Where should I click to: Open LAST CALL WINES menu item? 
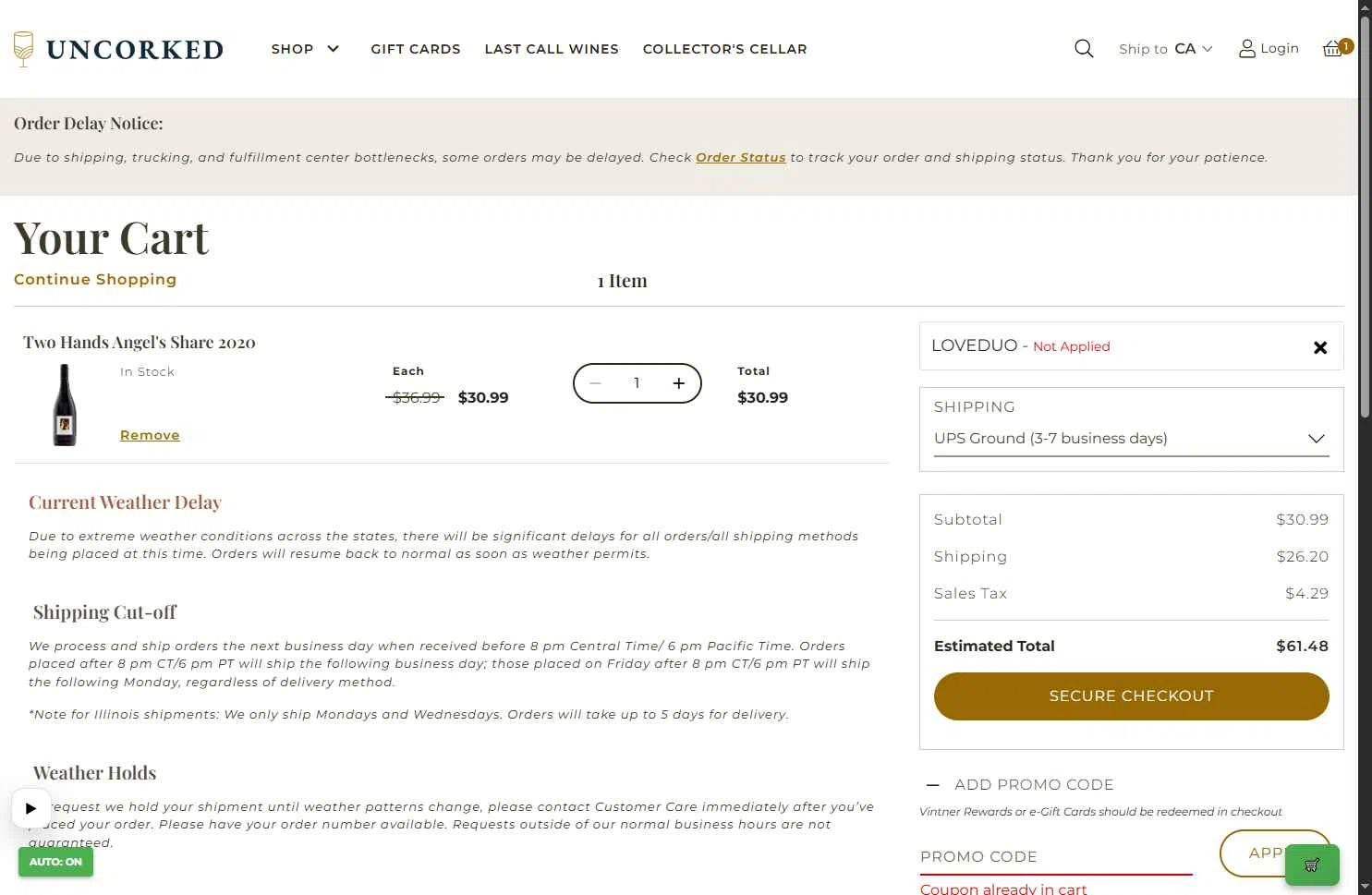[x=552, y=49]
